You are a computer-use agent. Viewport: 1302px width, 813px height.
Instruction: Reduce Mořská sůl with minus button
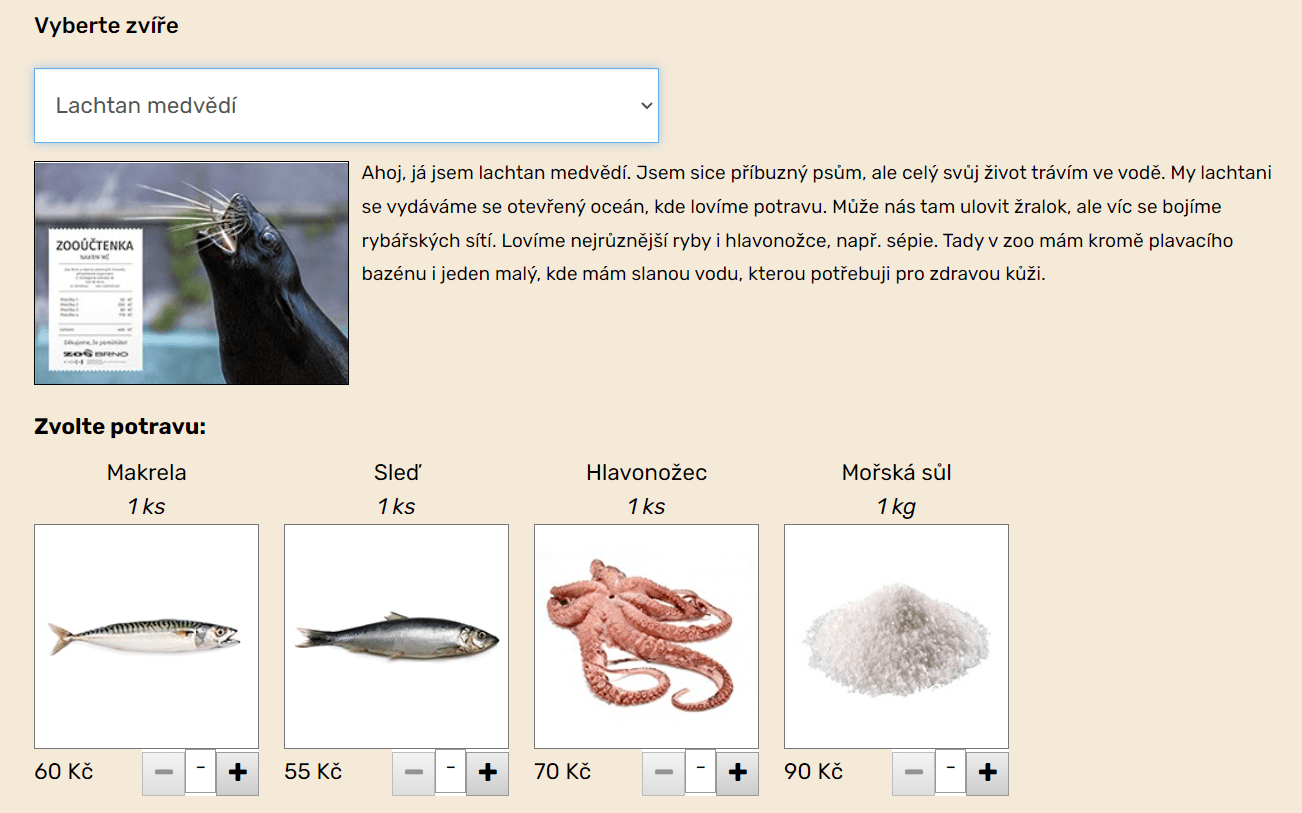(x=914, y=773)
